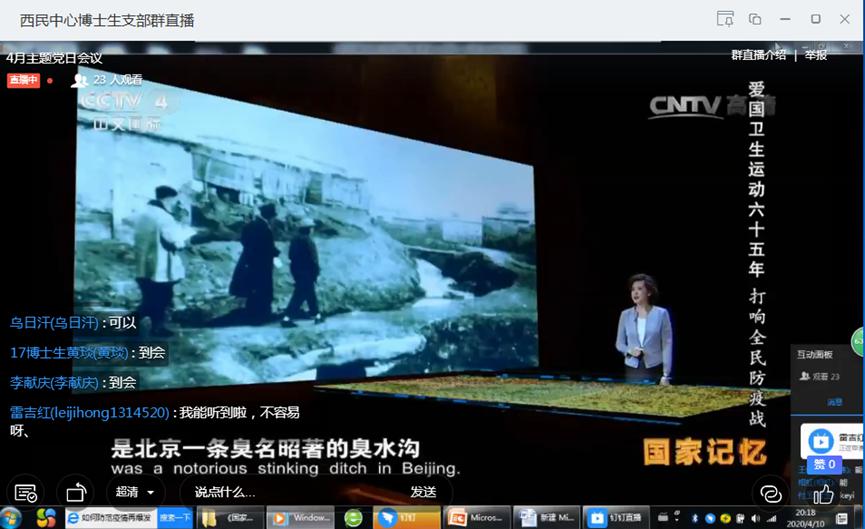
Task: Click the thumbs-up like icon
Action: (824, 493)
